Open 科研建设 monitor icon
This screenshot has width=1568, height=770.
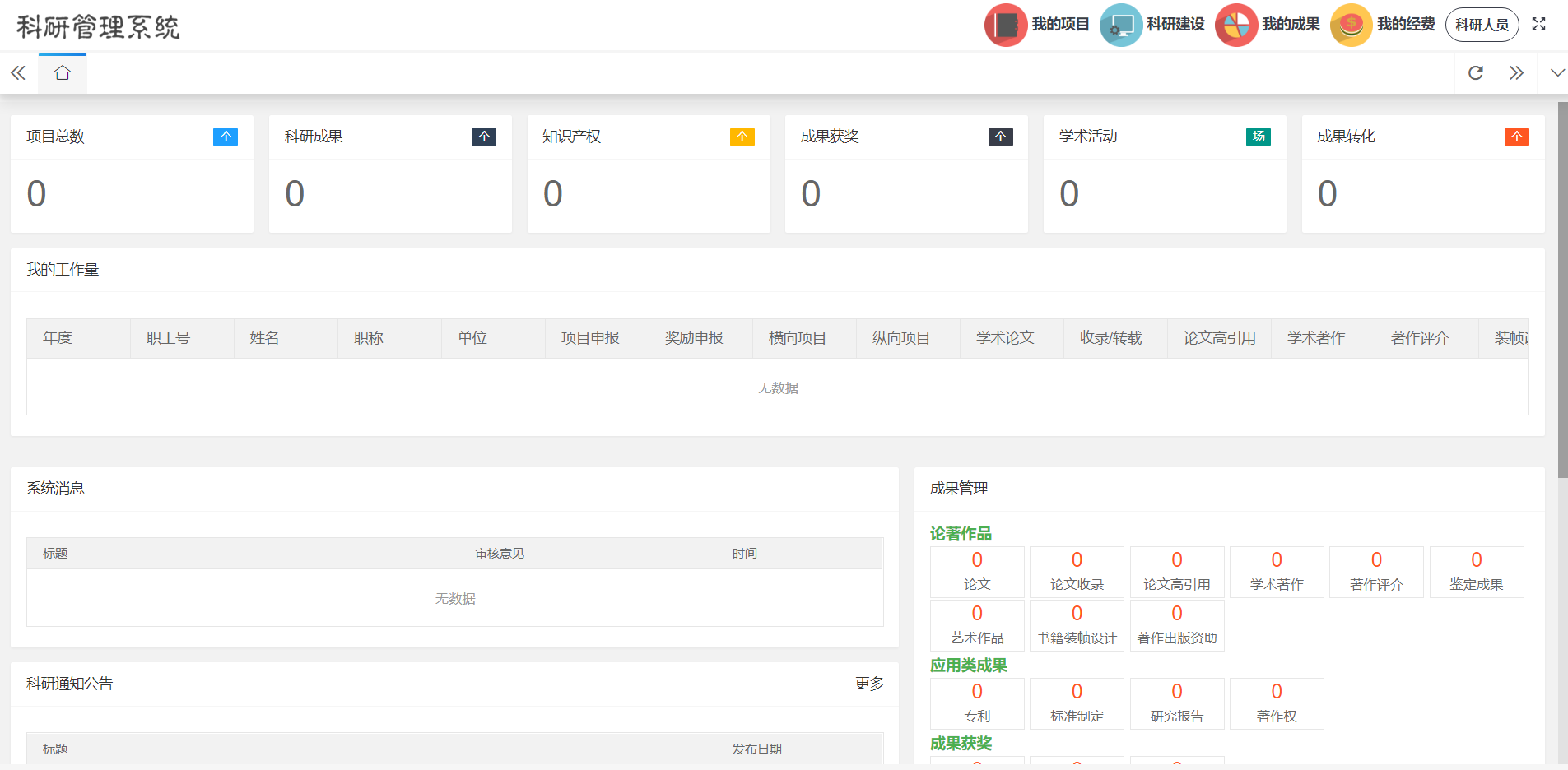click(1120, 25)
